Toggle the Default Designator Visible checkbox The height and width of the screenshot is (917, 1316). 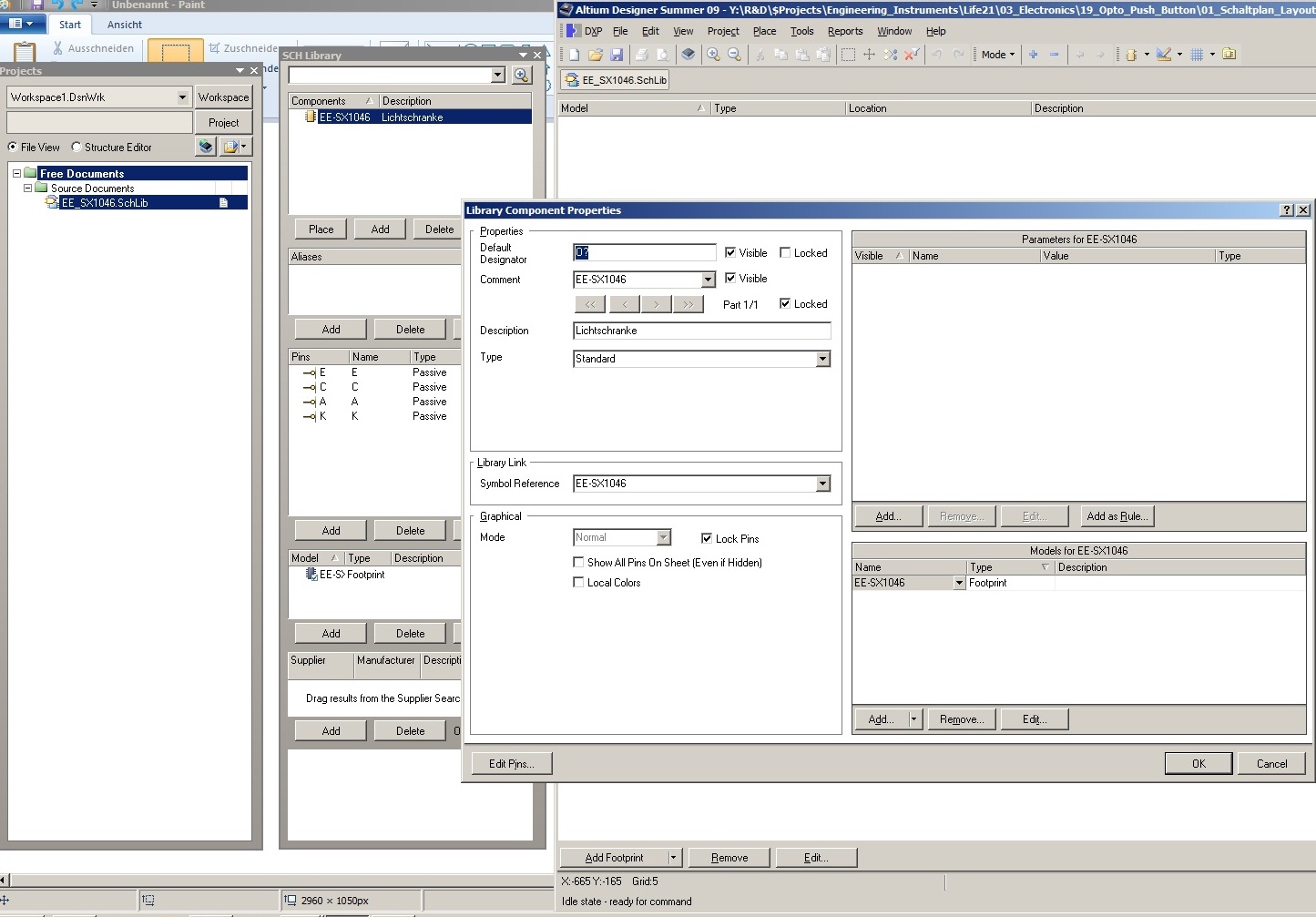click(730, 252)
